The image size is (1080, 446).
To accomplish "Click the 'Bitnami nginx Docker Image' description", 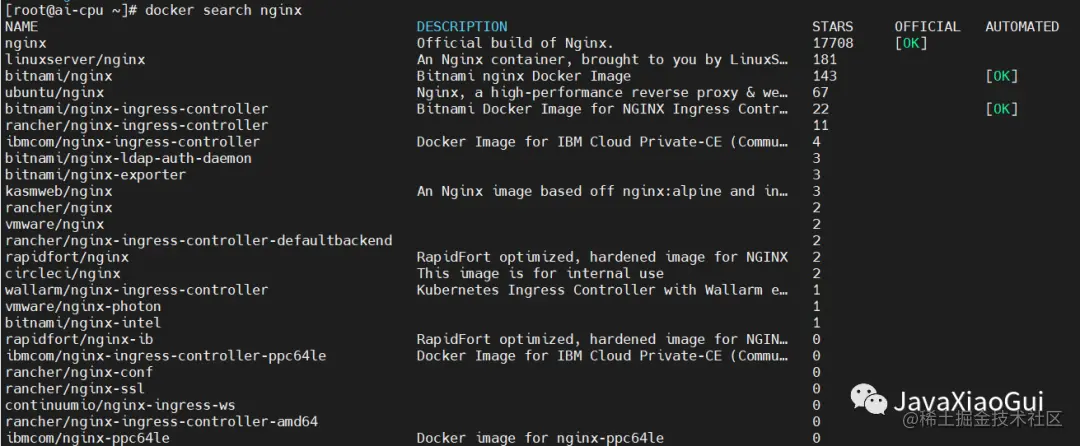I will [523, 76].
